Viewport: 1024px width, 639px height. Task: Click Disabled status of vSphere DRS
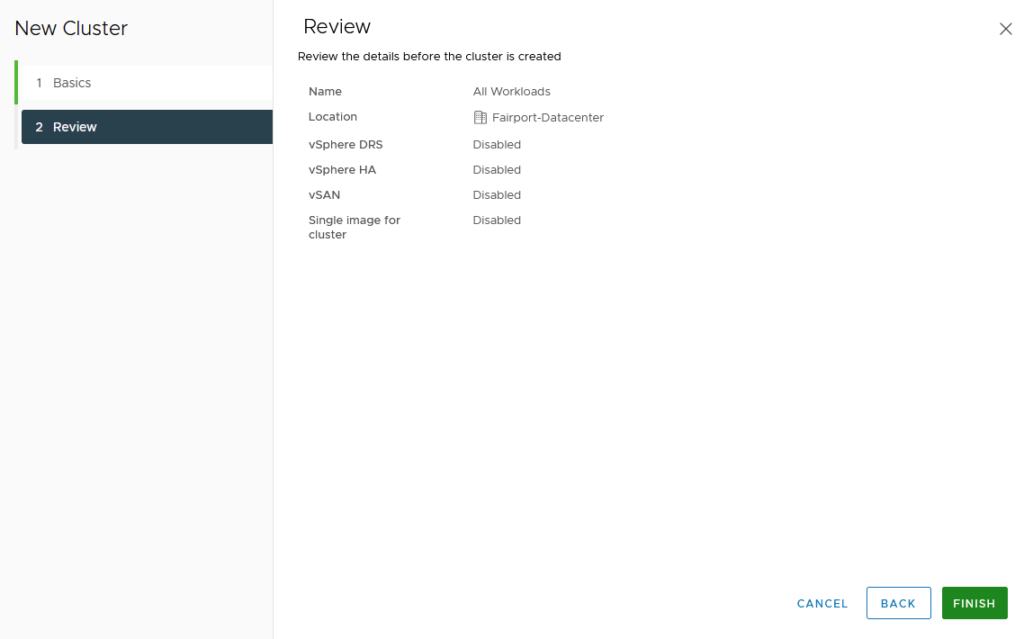pos(497,145)
